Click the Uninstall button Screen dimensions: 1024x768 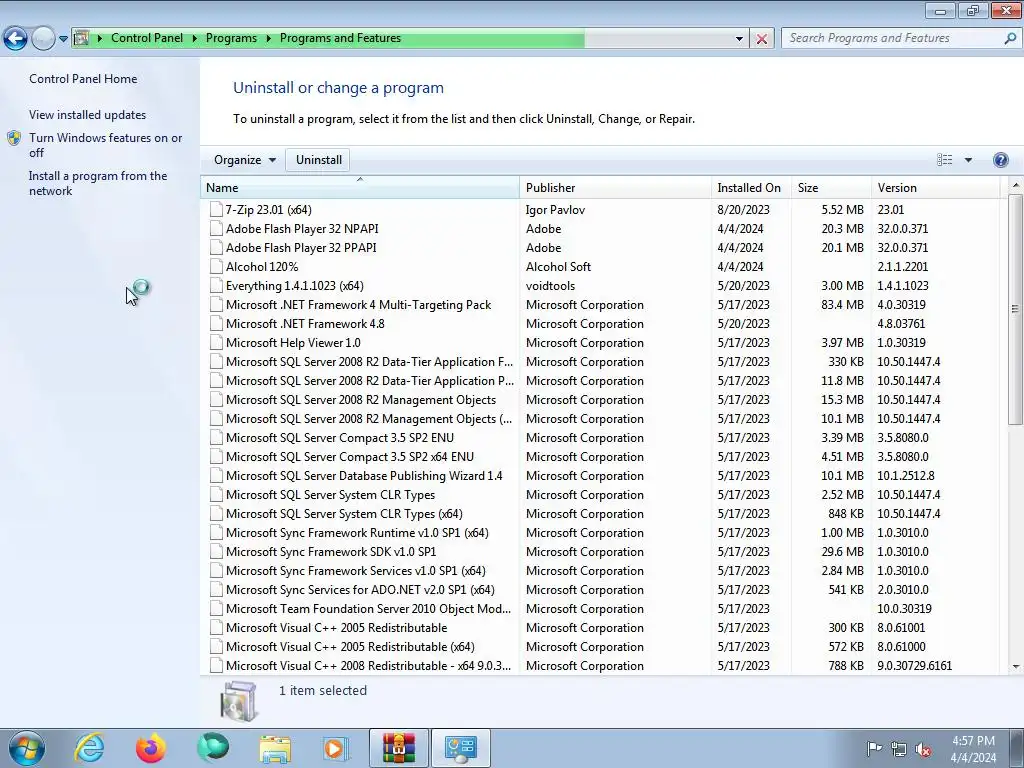pyautogui.click(x=319, y=160)
